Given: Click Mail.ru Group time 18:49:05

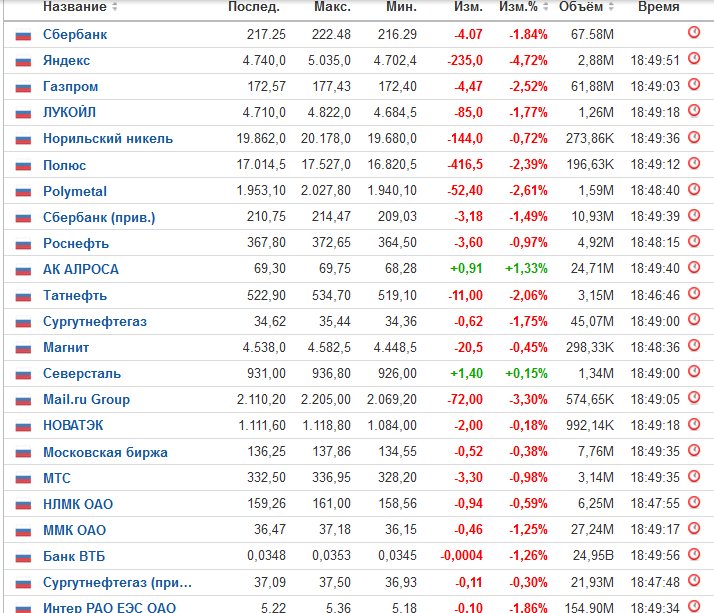Looking at the screenshot, I should click(x=655, y=399).
